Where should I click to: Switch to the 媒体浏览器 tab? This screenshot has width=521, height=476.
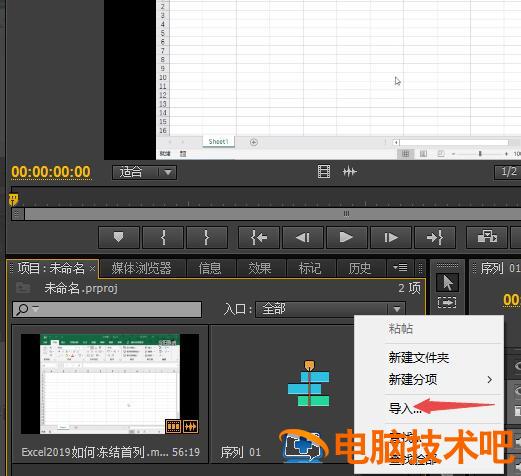point(142,268)
